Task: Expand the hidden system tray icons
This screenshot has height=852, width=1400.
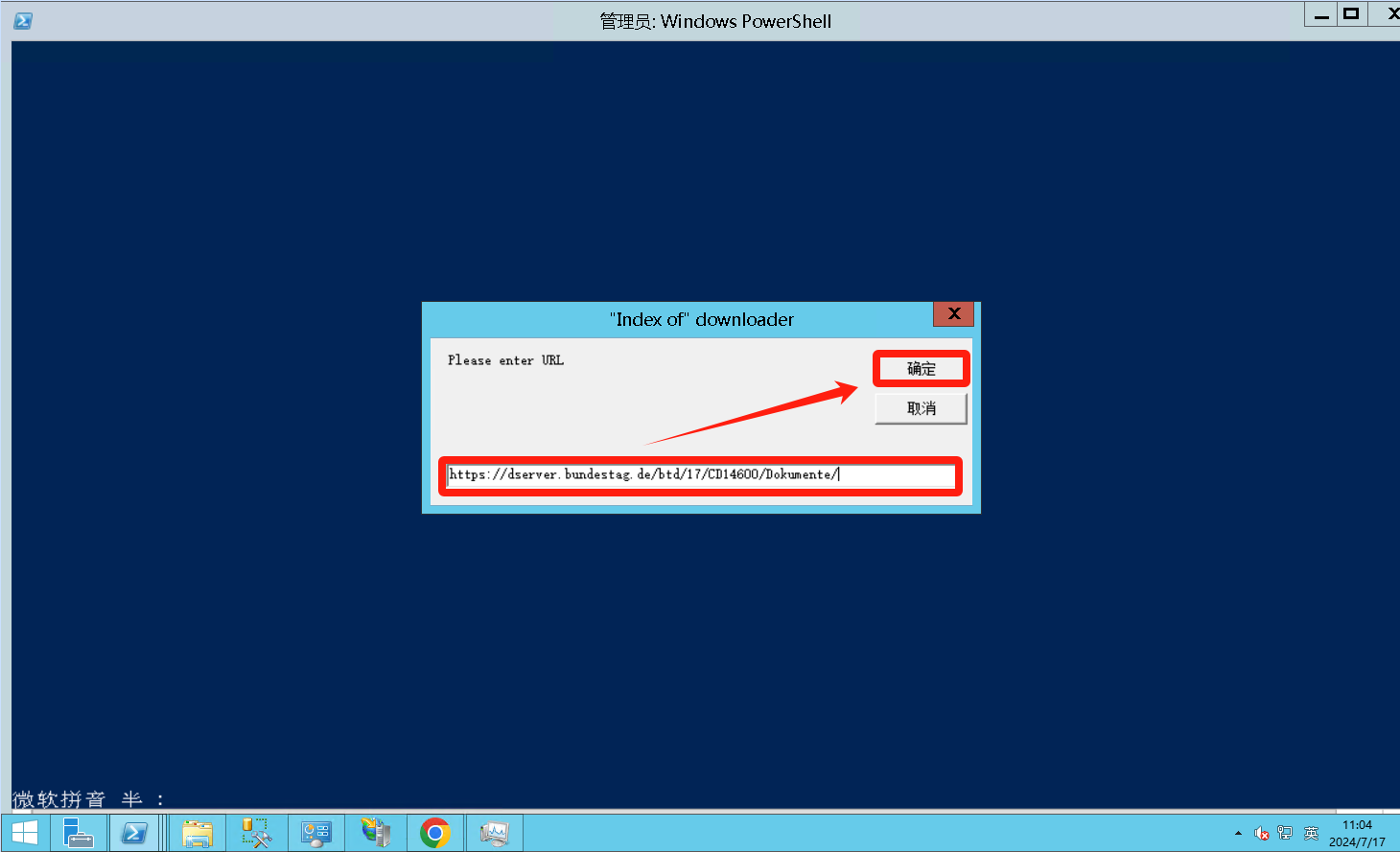Action: [1238, 834]
